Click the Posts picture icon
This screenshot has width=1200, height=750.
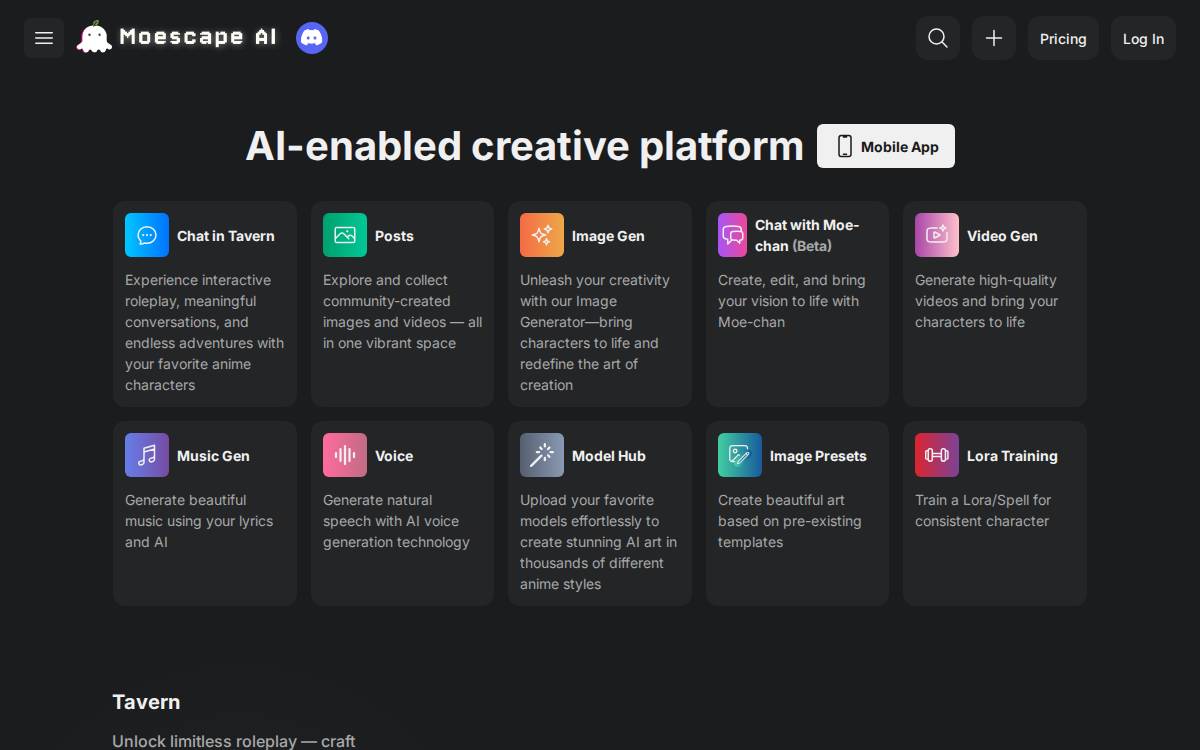[345, 235]
